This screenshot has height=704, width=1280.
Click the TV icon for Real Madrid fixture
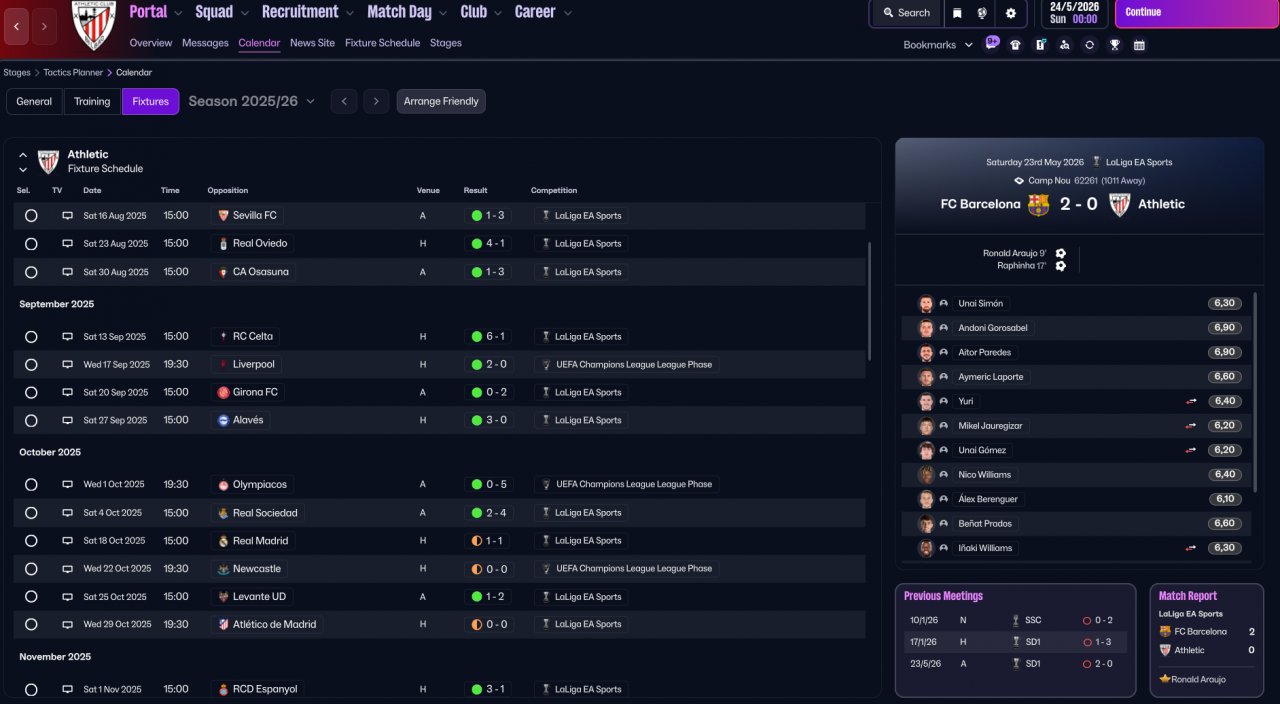(68, 541)
